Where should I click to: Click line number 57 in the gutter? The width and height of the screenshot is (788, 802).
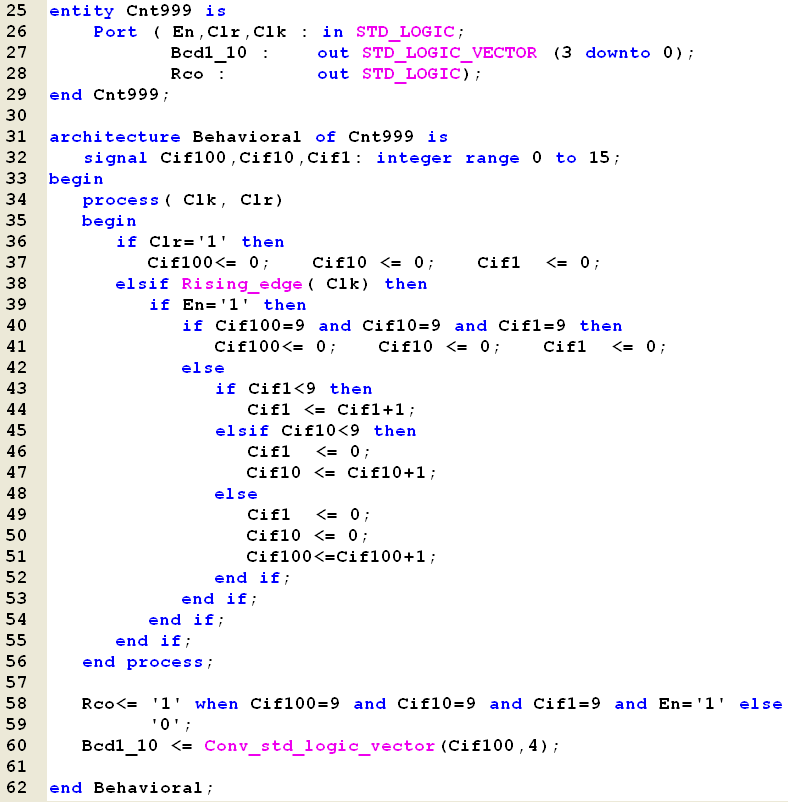coord(16,682)
